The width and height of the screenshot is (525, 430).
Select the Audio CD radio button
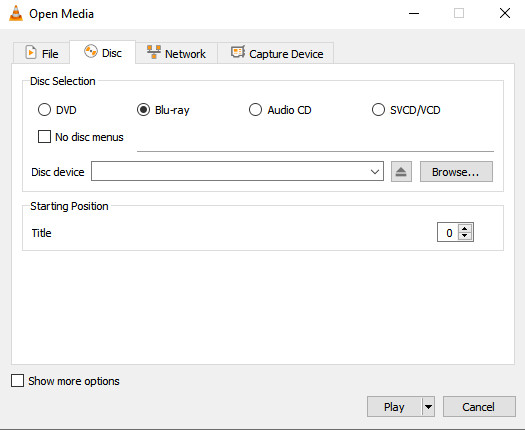(255, 110)
